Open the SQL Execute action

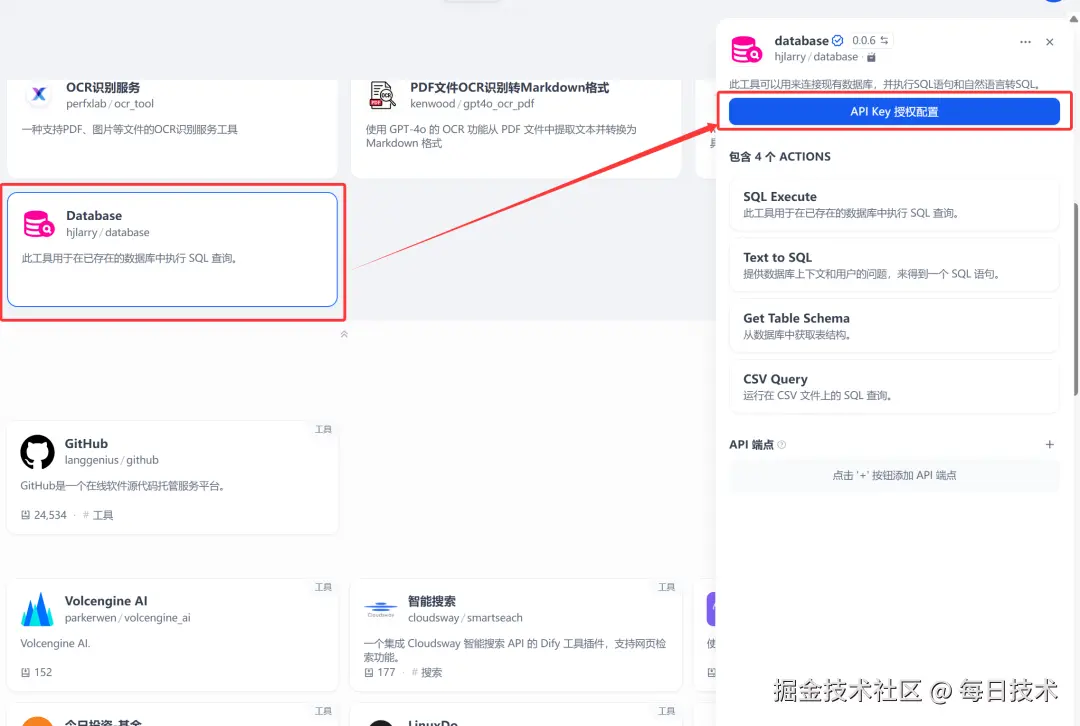point(894,205)
